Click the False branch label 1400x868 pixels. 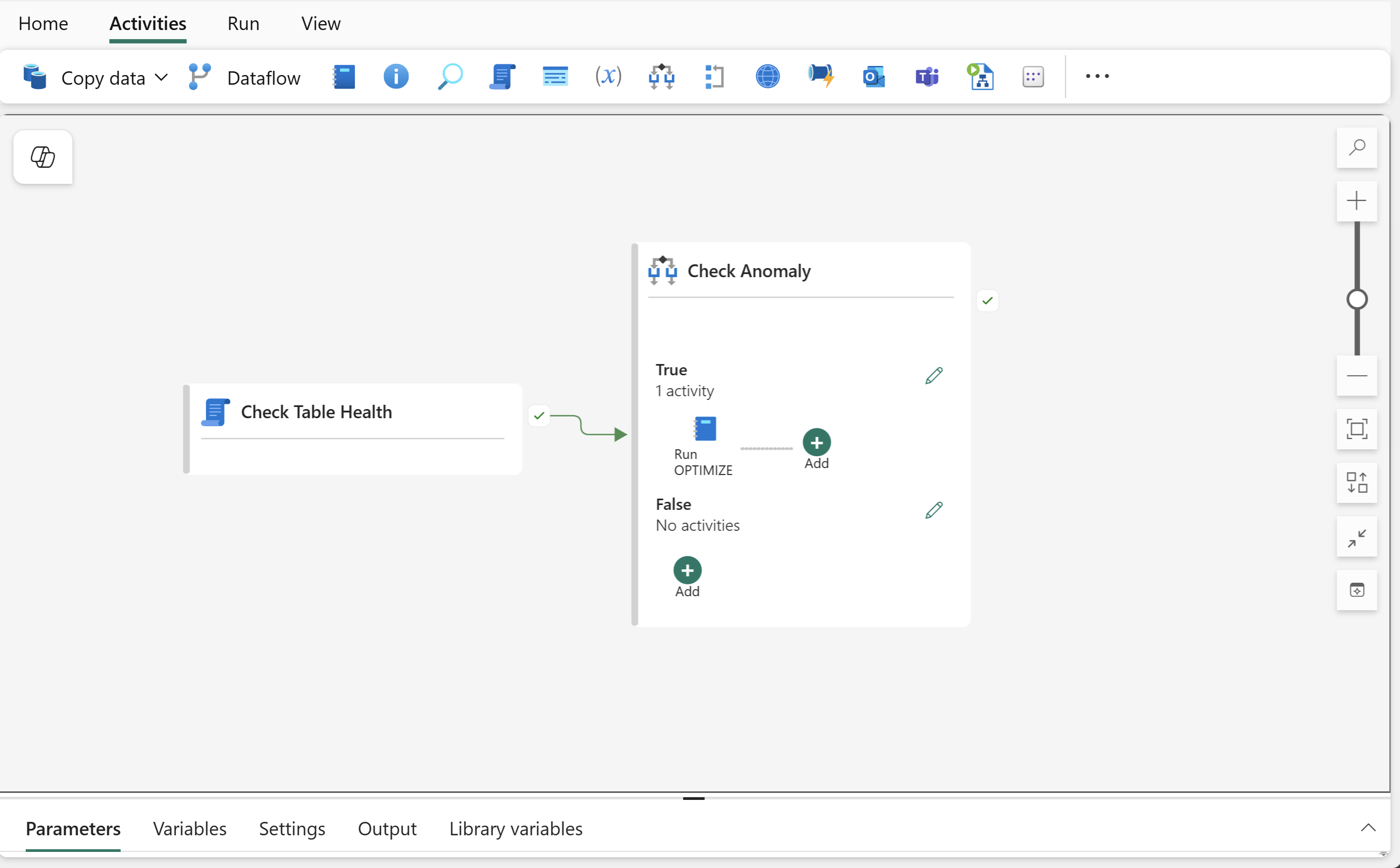tap(673, 504)
